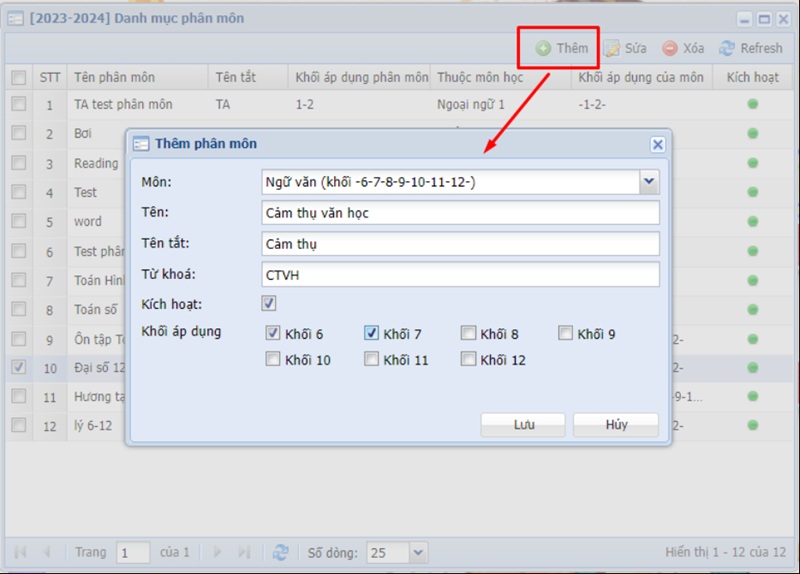This screenshot has width=800, height=574.
Task: Sort by Khối áp dụng phân môn header
Action: pos(360,78)
